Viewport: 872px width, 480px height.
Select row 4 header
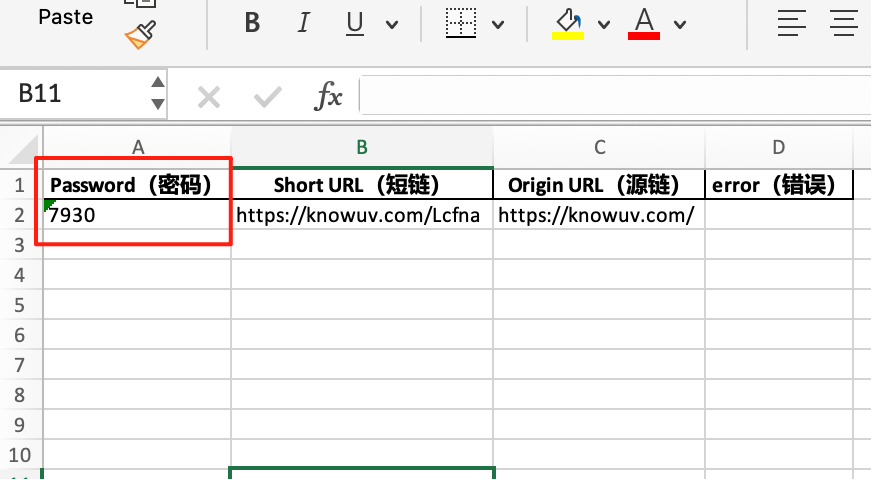tap(20, 275)
